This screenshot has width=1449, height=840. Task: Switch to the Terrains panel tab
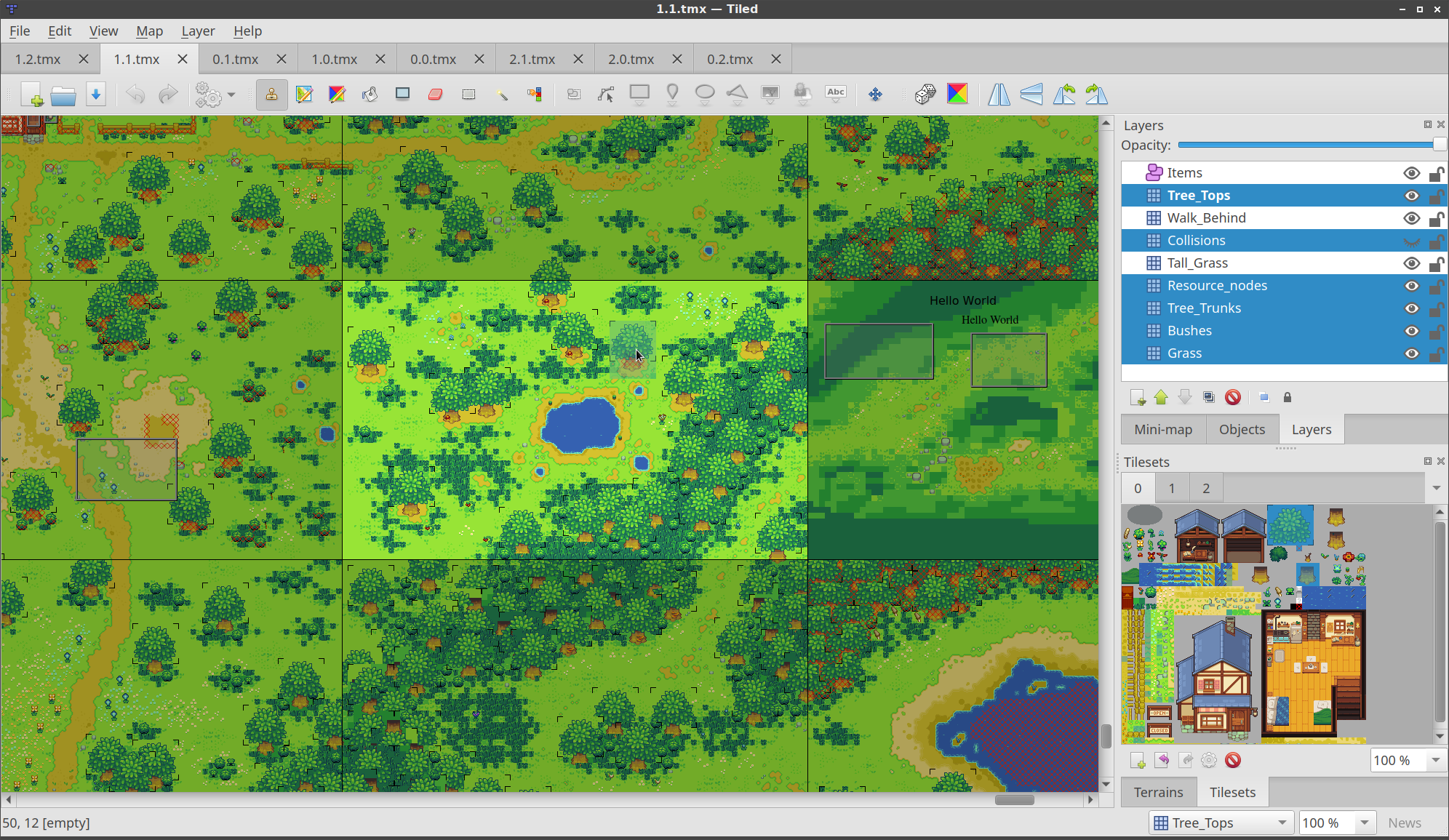1156,791
